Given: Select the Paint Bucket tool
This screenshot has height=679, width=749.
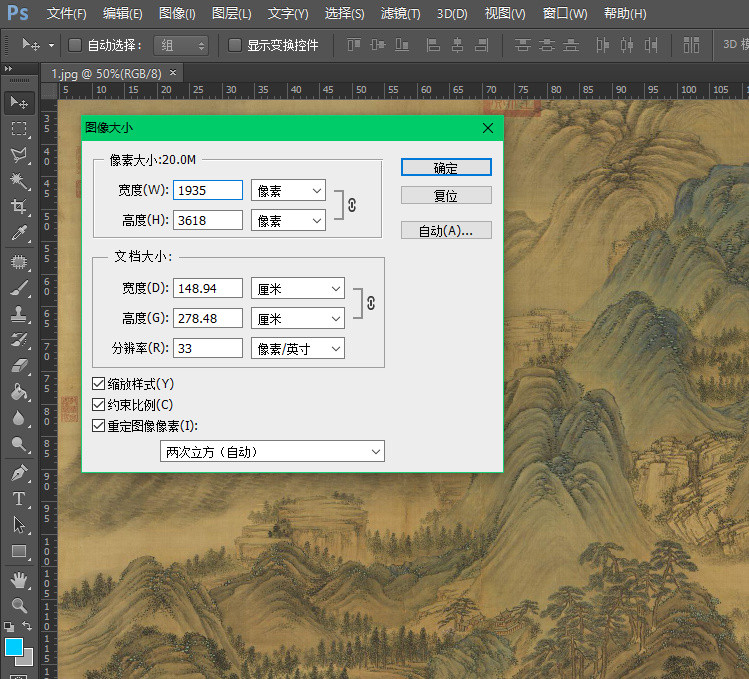Looking at the screenshot, I should click(19, 392).
